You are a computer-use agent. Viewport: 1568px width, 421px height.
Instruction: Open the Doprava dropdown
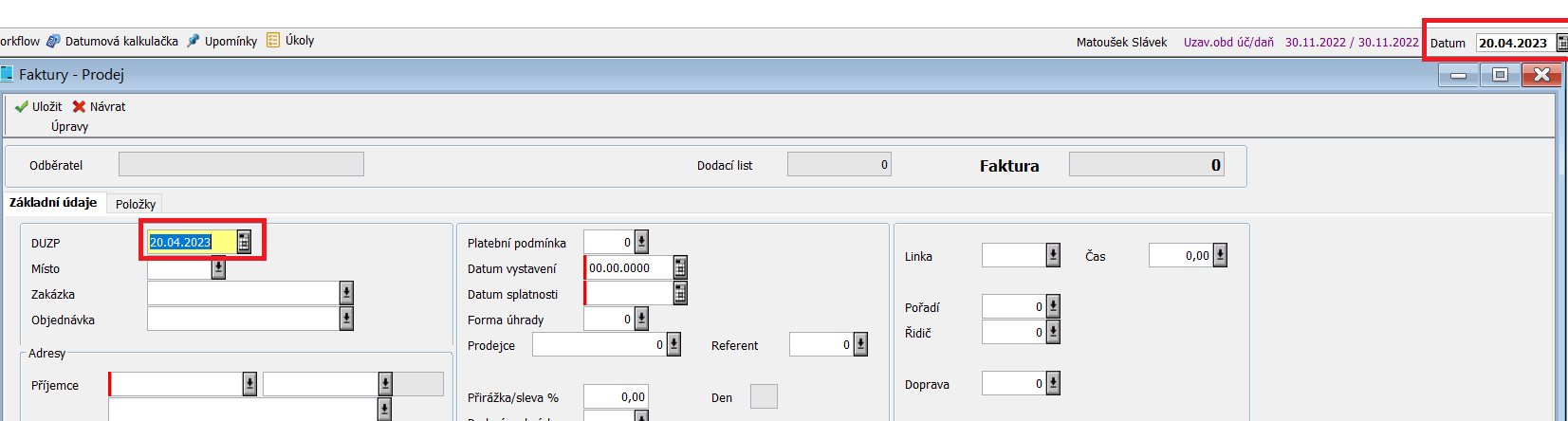click(1053, 384)
